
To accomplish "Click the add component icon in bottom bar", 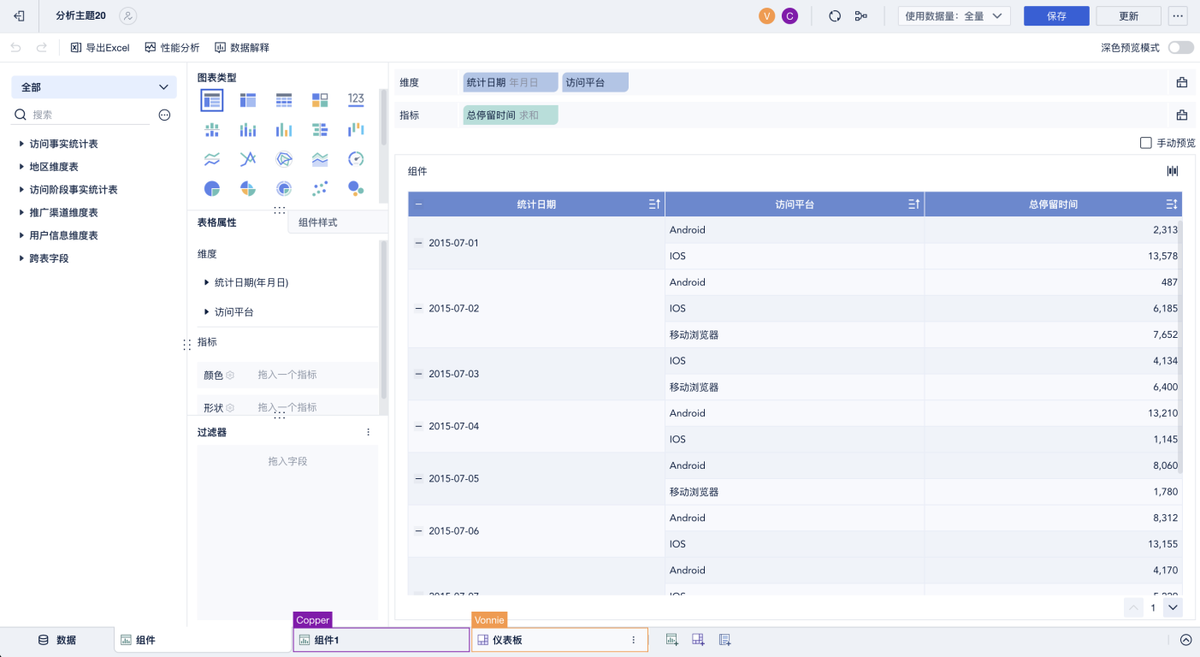I will coord(672,640).
